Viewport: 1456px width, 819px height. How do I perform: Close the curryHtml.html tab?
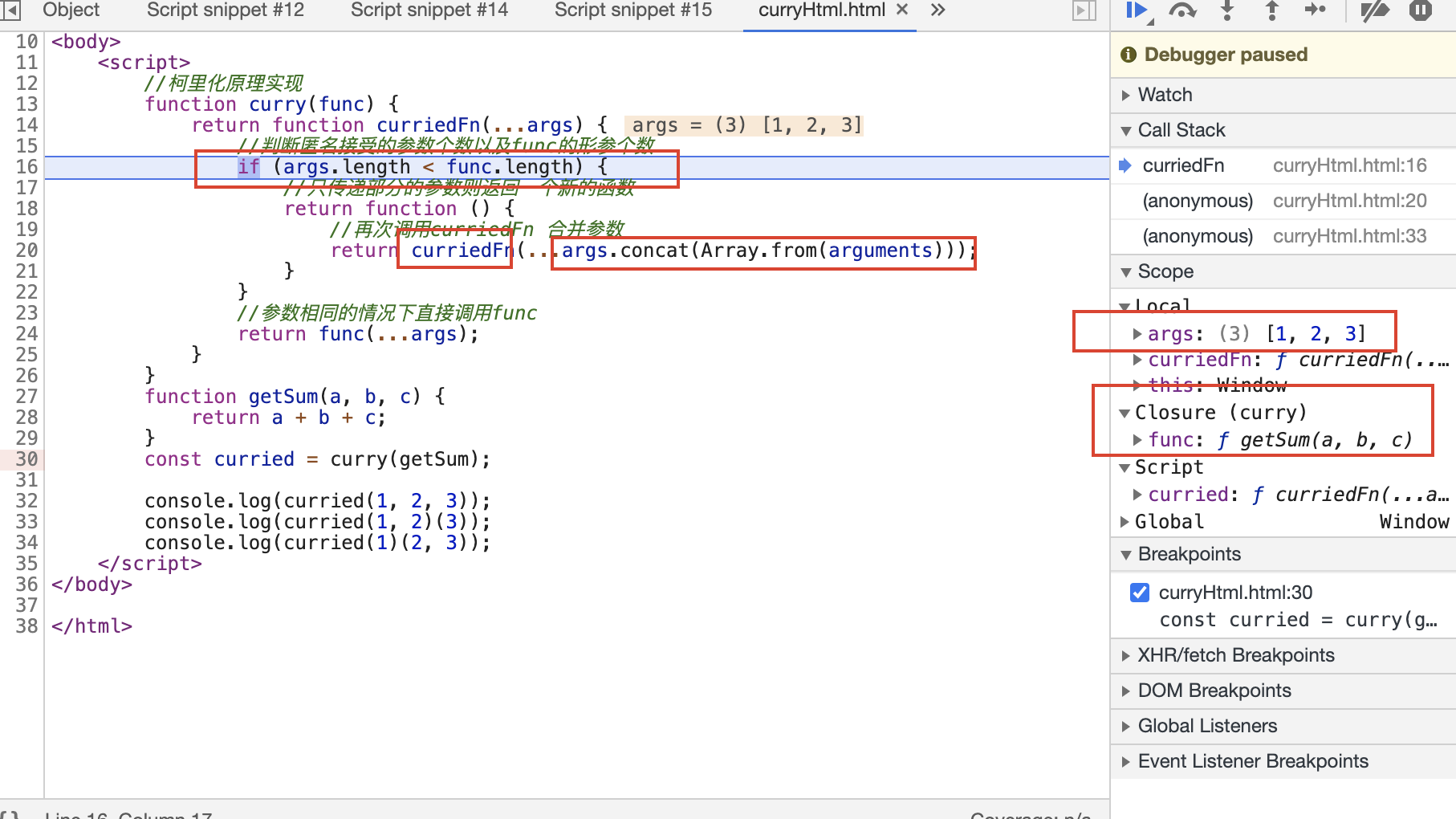(902, 10)
